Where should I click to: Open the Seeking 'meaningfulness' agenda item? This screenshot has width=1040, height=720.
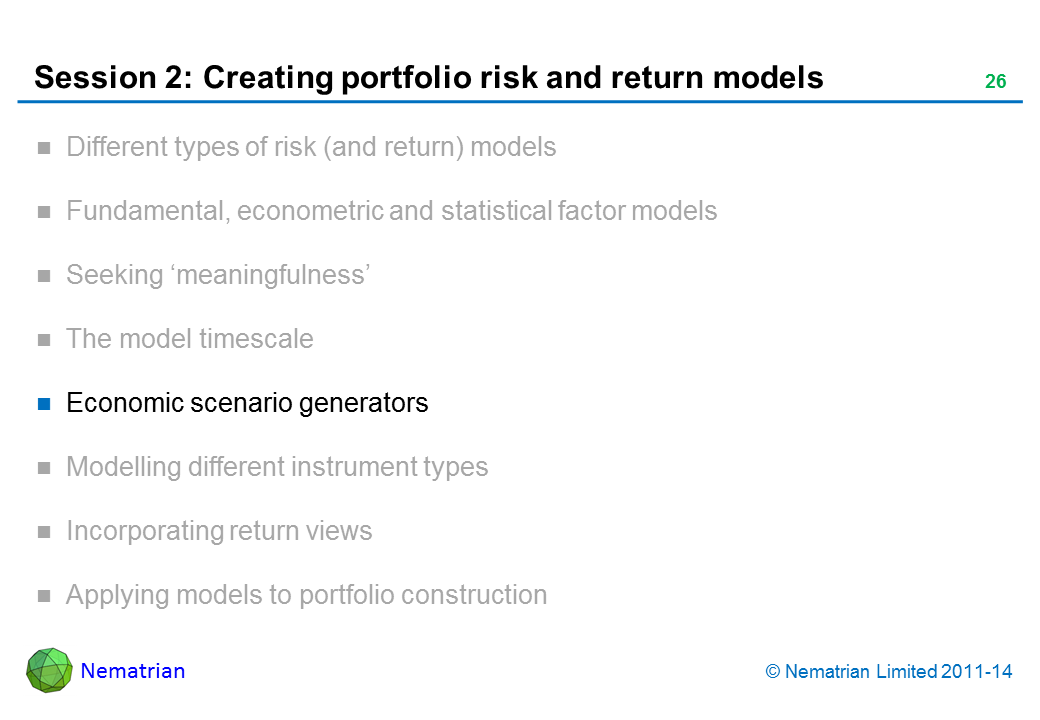[219, 275]
